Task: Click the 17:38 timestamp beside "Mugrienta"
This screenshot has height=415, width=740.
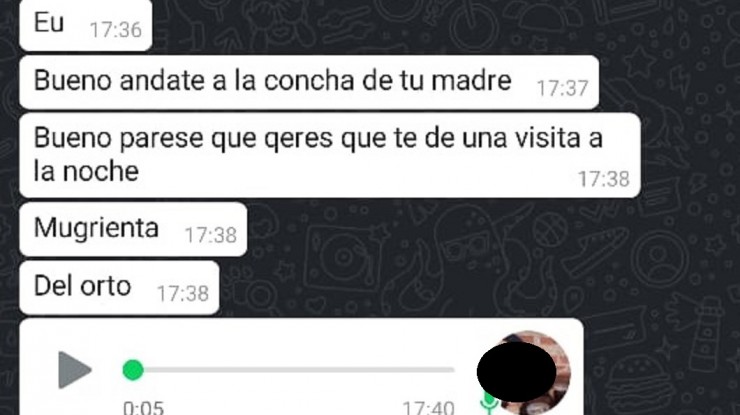Action: click(210, 235)
